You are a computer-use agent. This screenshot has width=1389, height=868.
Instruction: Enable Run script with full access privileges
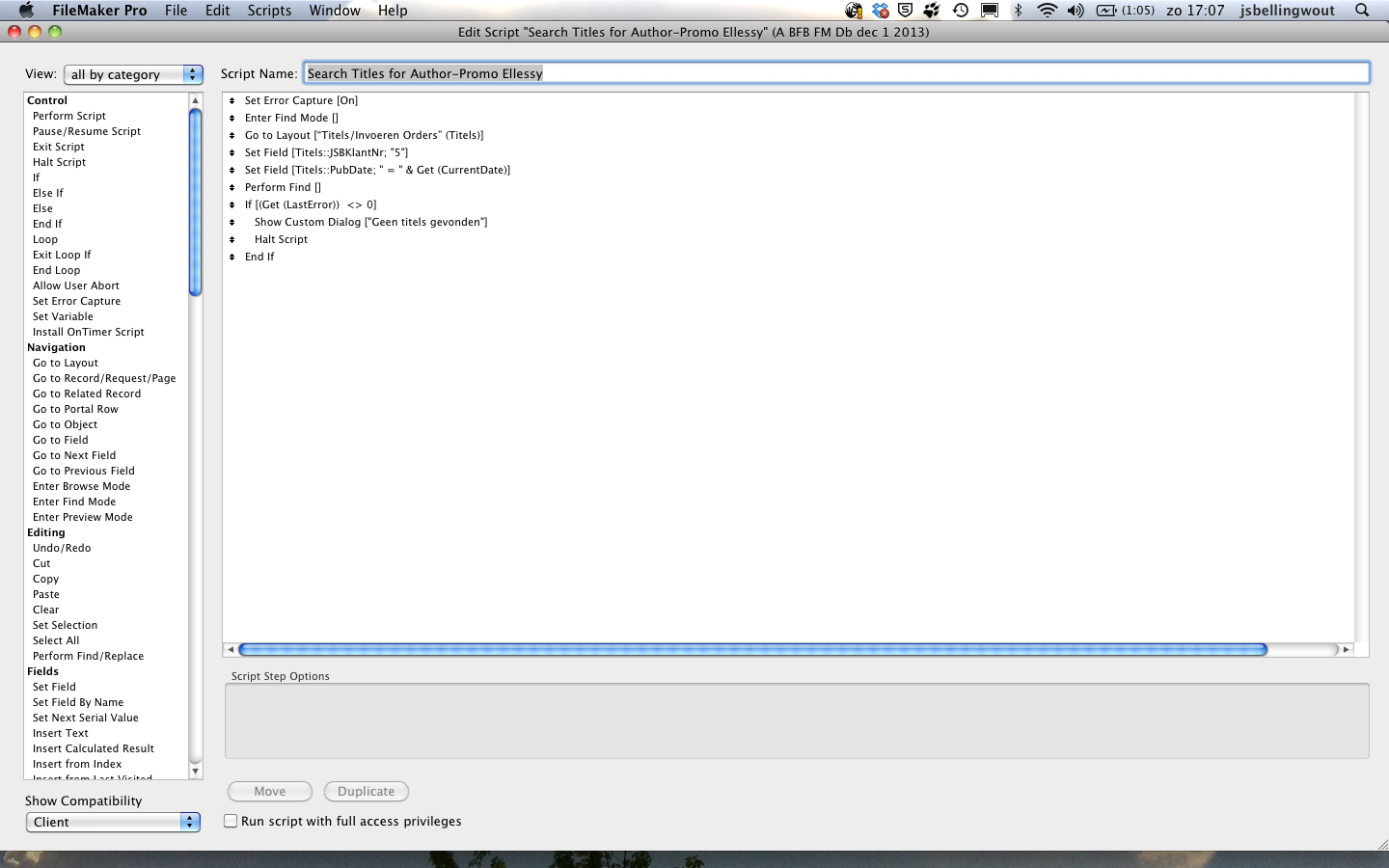tap(231, 821)
